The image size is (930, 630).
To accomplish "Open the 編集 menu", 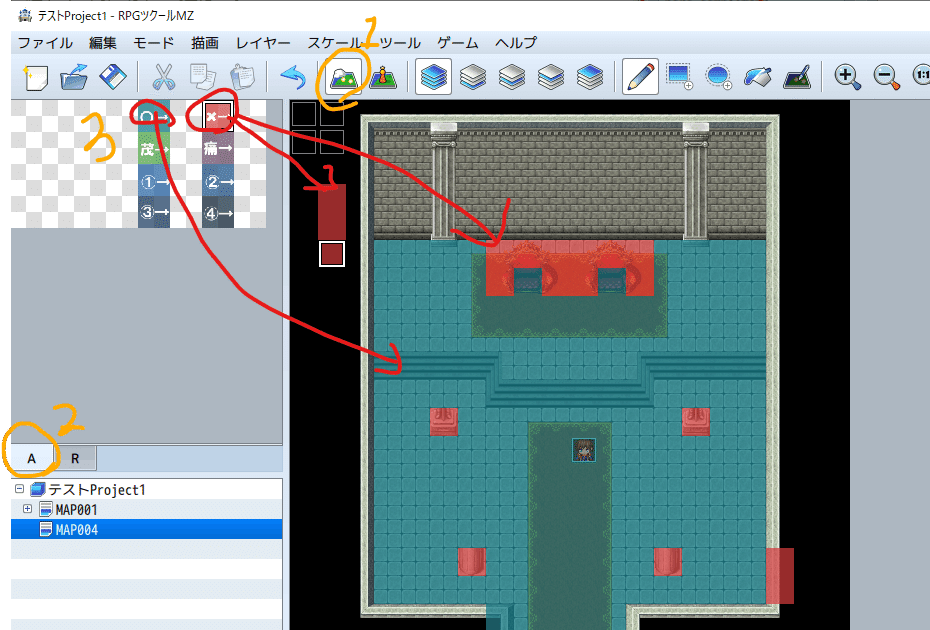I will tap(103, 43).
